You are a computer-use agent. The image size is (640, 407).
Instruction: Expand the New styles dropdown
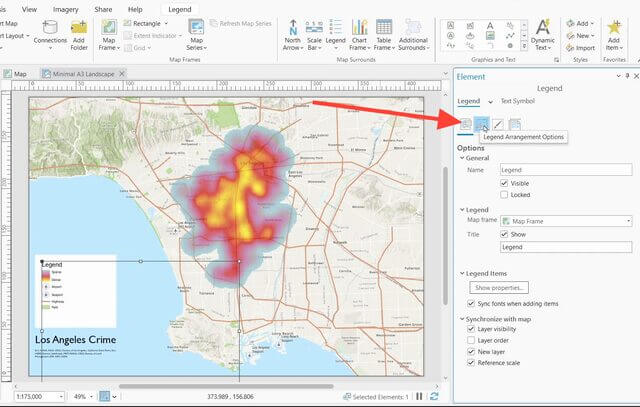593,36
